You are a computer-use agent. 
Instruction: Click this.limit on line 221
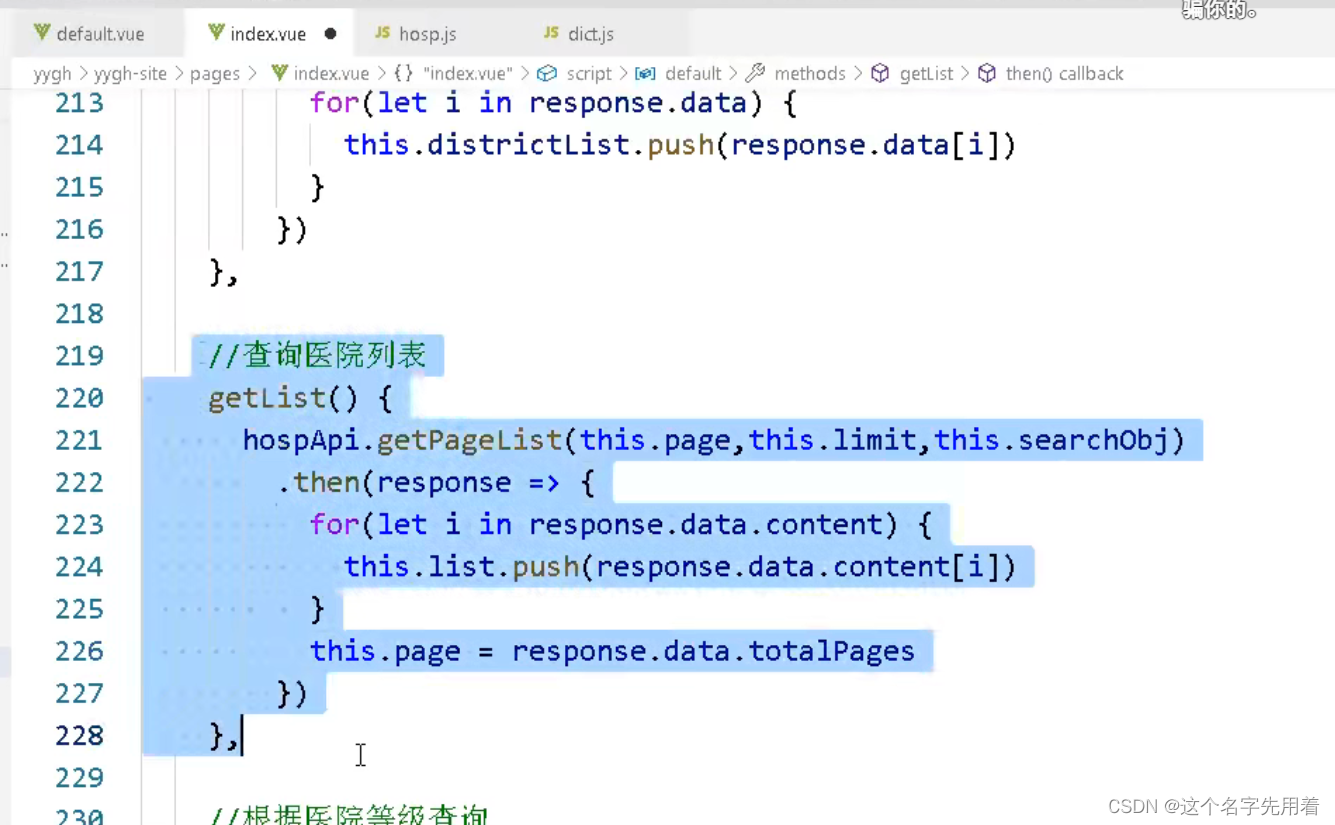[832, 440]
